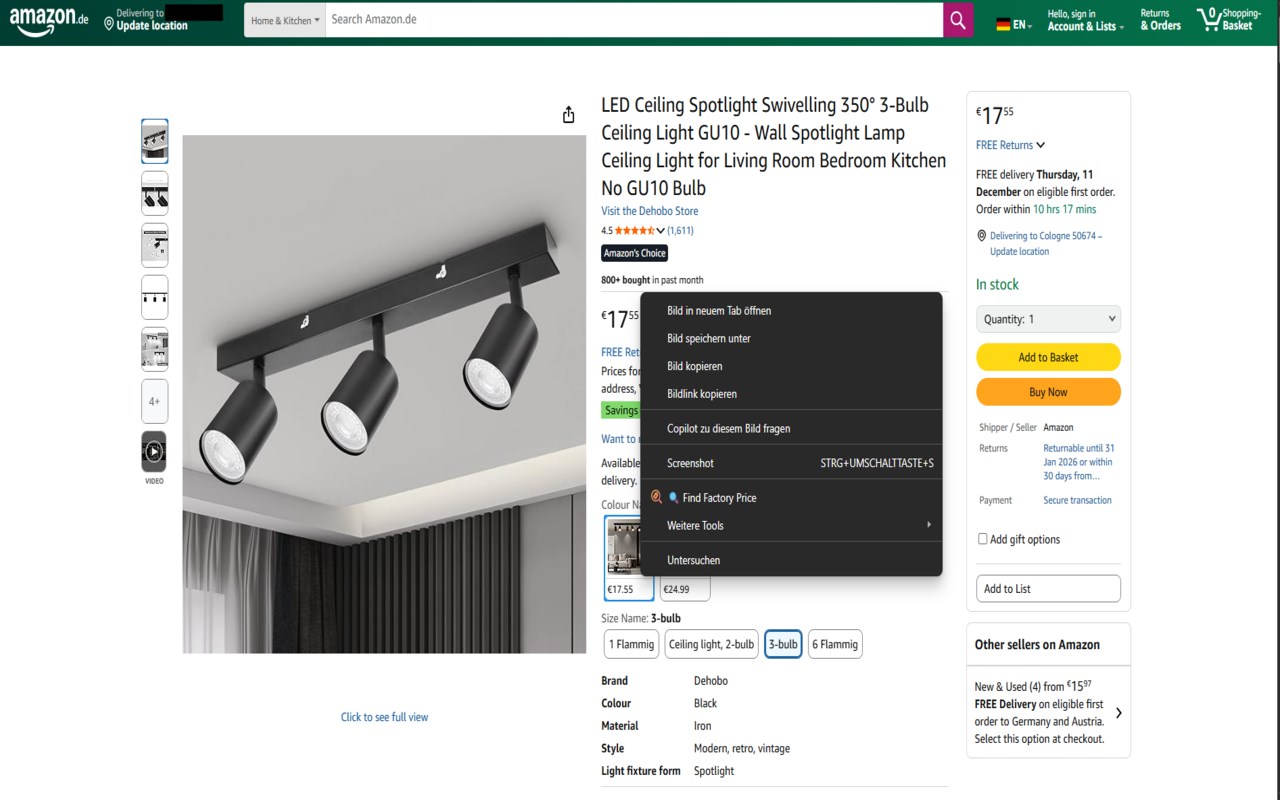The image size is (1280, 800).
Task: Select the second product thumbnail
Action: click(154, 193)
